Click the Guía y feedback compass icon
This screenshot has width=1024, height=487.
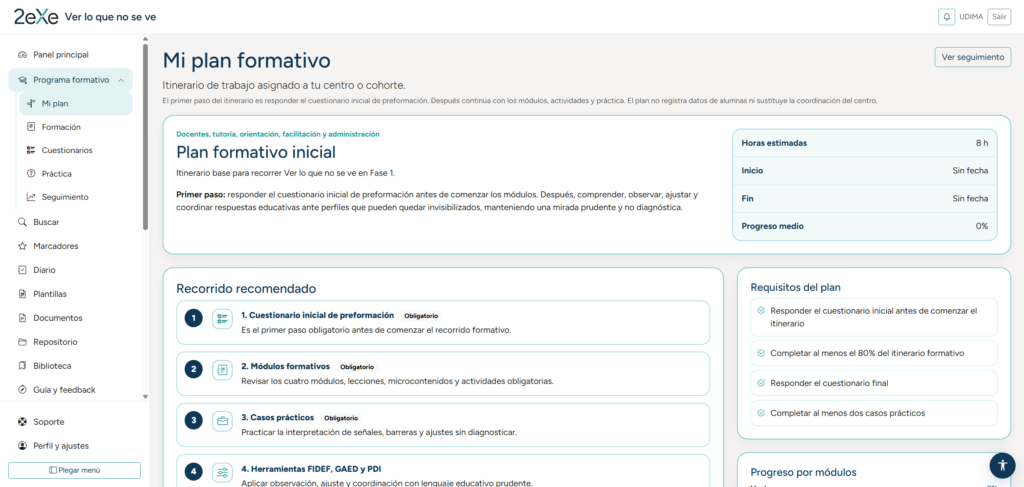pyautogui.click(x=22, y=390)
